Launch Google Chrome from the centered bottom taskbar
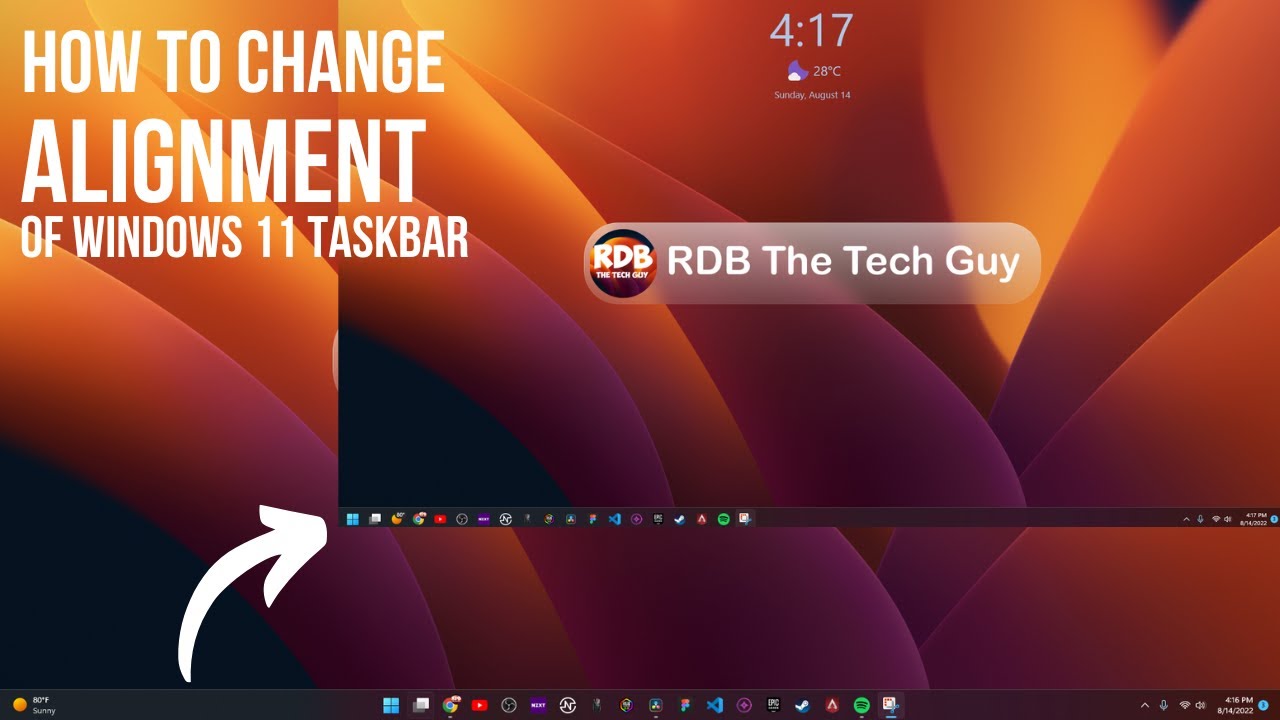1280x720 pixels. click(450, 705)
